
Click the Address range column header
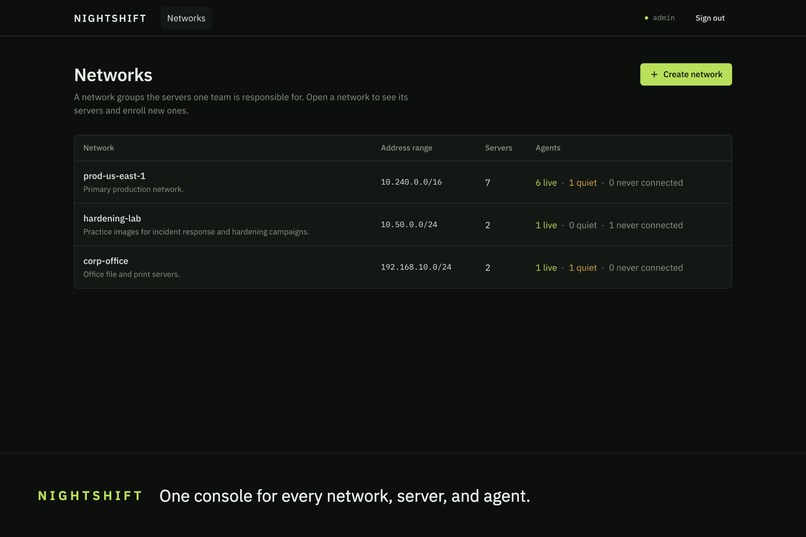pyautogui.click(x=407, y=148)
